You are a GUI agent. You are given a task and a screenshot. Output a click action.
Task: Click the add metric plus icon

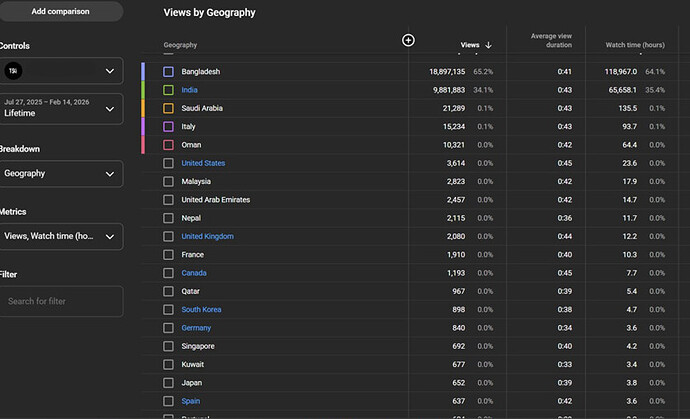(x=408, y=40)
